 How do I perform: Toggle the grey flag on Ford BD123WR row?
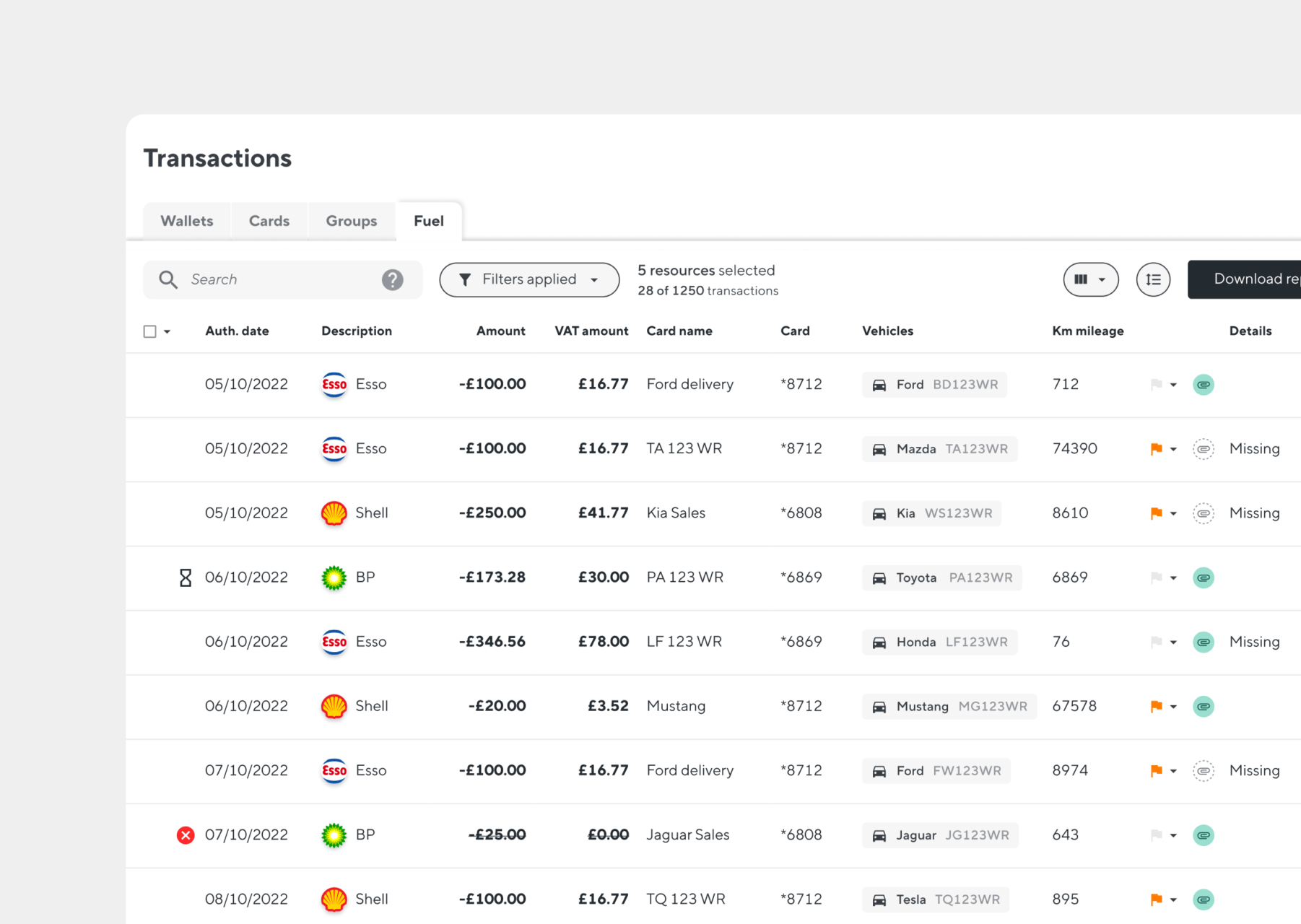[1156, 385]
